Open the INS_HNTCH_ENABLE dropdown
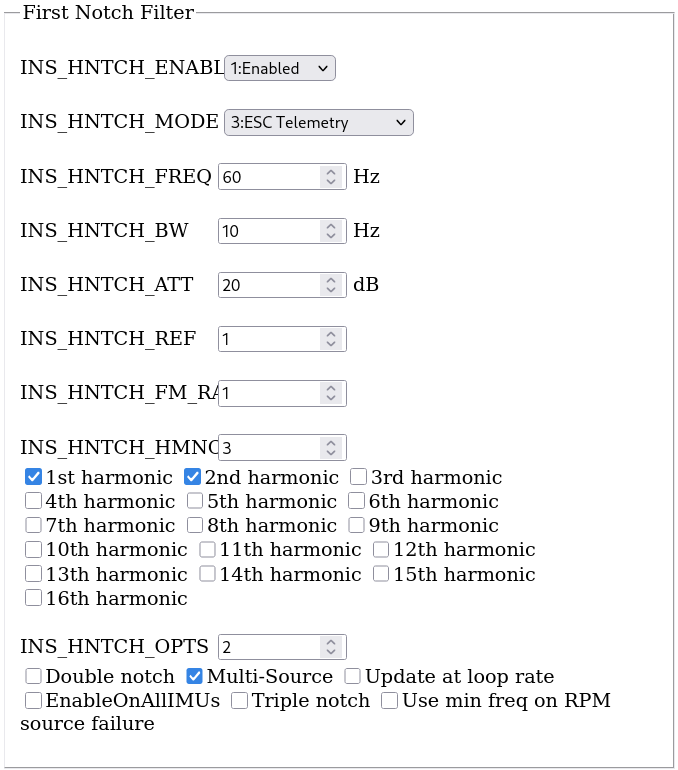 279,68
